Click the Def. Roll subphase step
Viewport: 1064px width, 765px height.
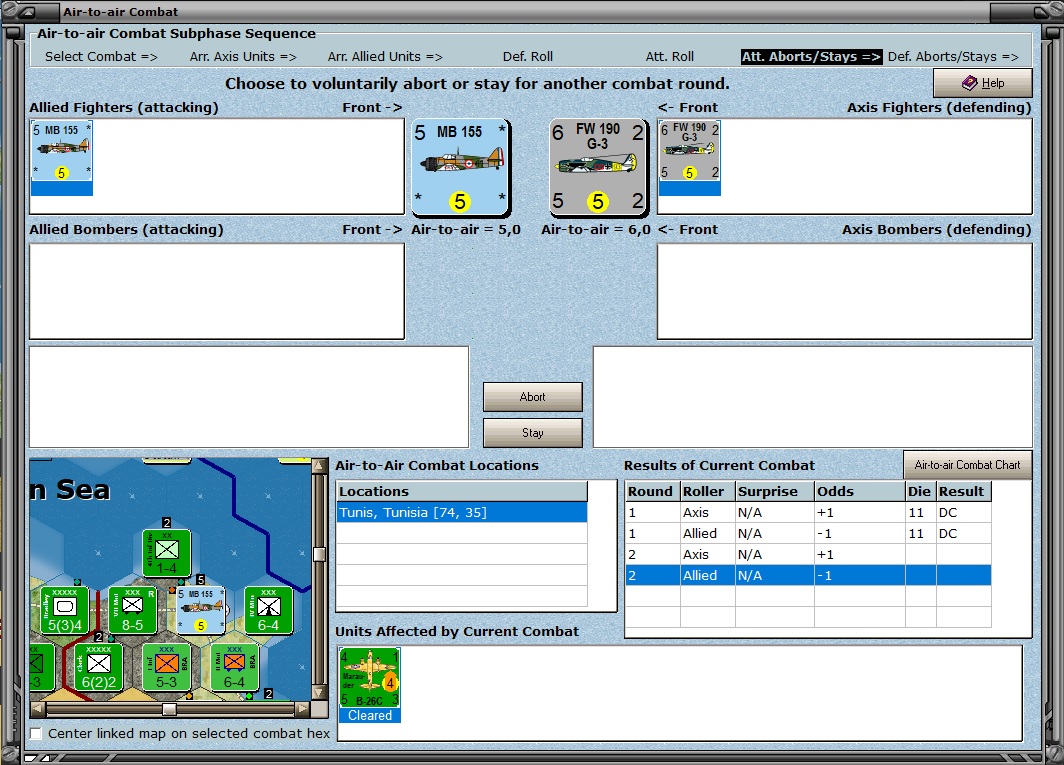click(528, 57)
